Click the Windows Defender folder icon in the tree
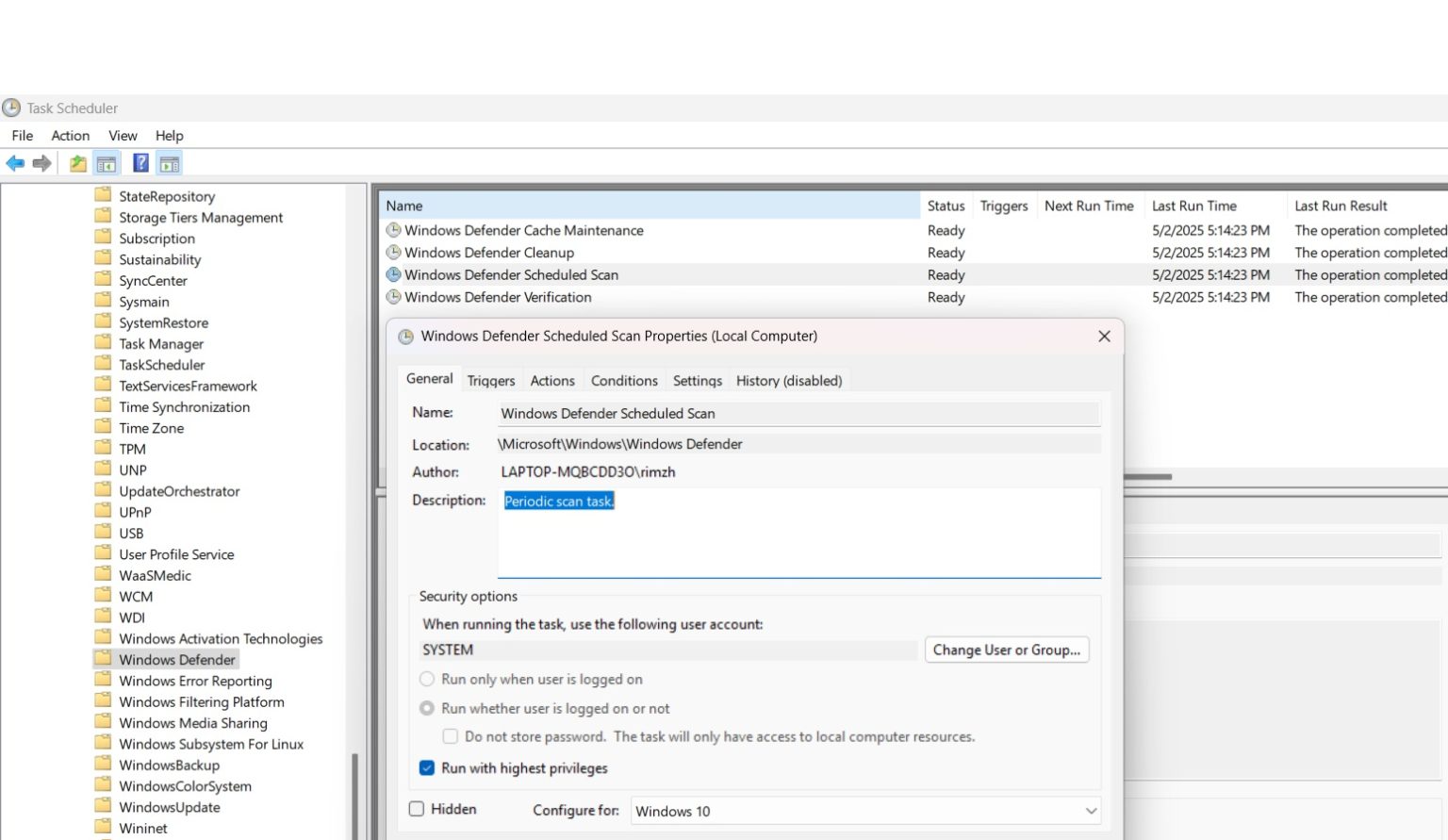The width and height of the screenshot is (1448, 840). [104, 659]
